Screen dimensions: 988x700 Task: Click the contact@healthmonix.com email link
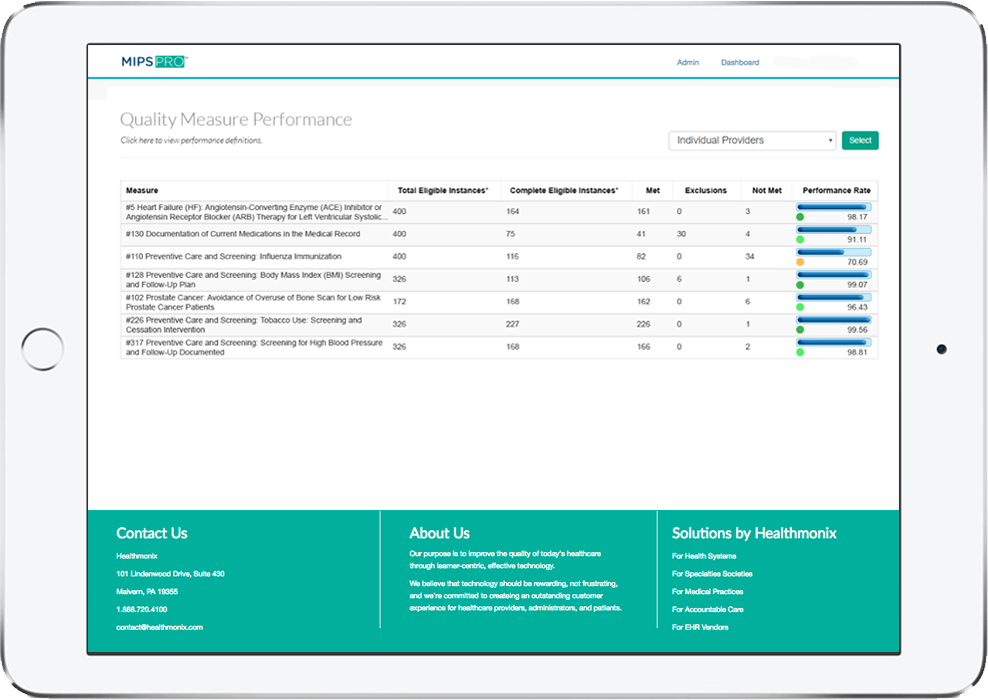[x=159, y=627]
